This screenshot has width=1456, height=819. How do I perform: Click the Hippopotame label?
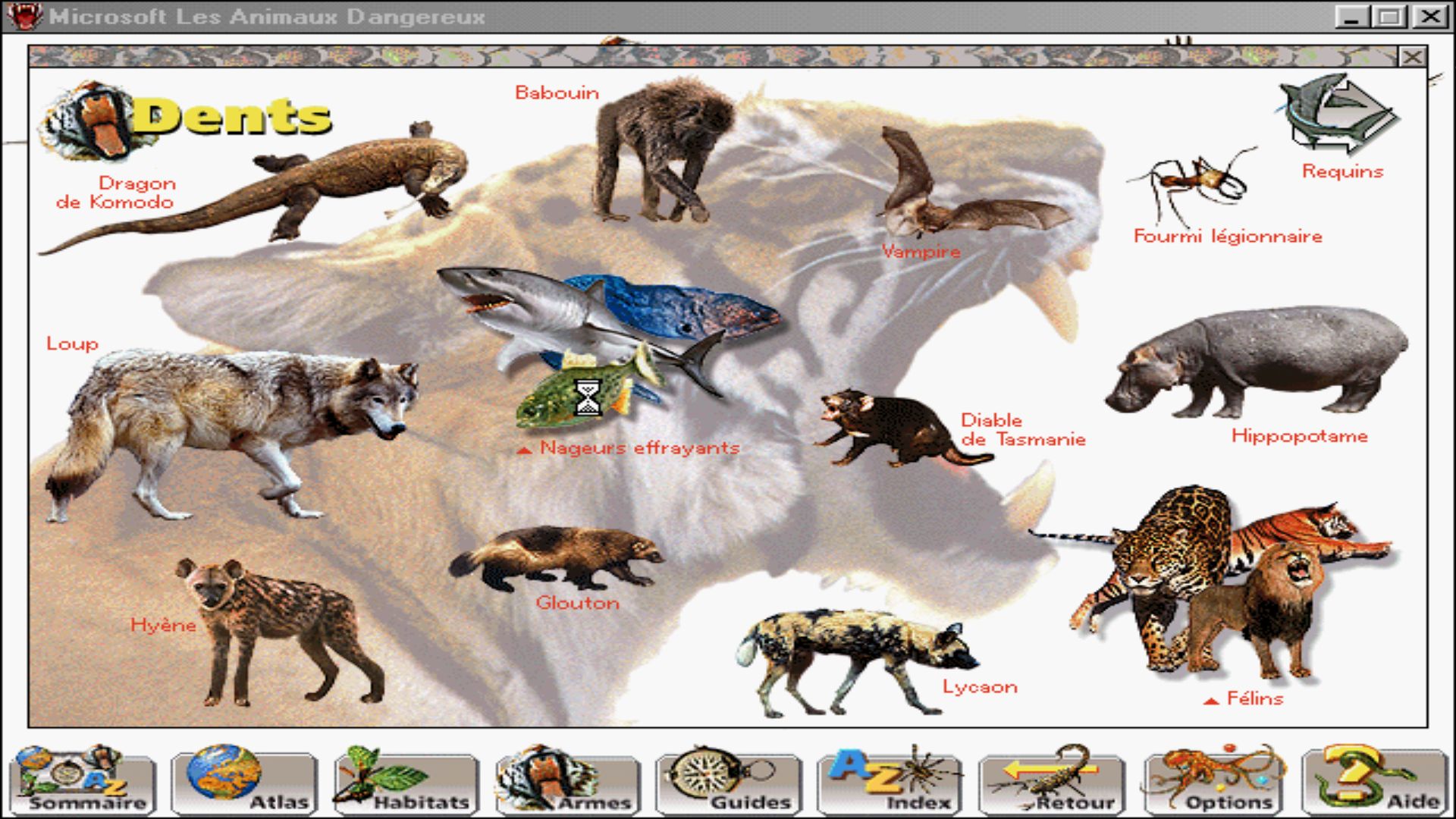[1299, 436]
